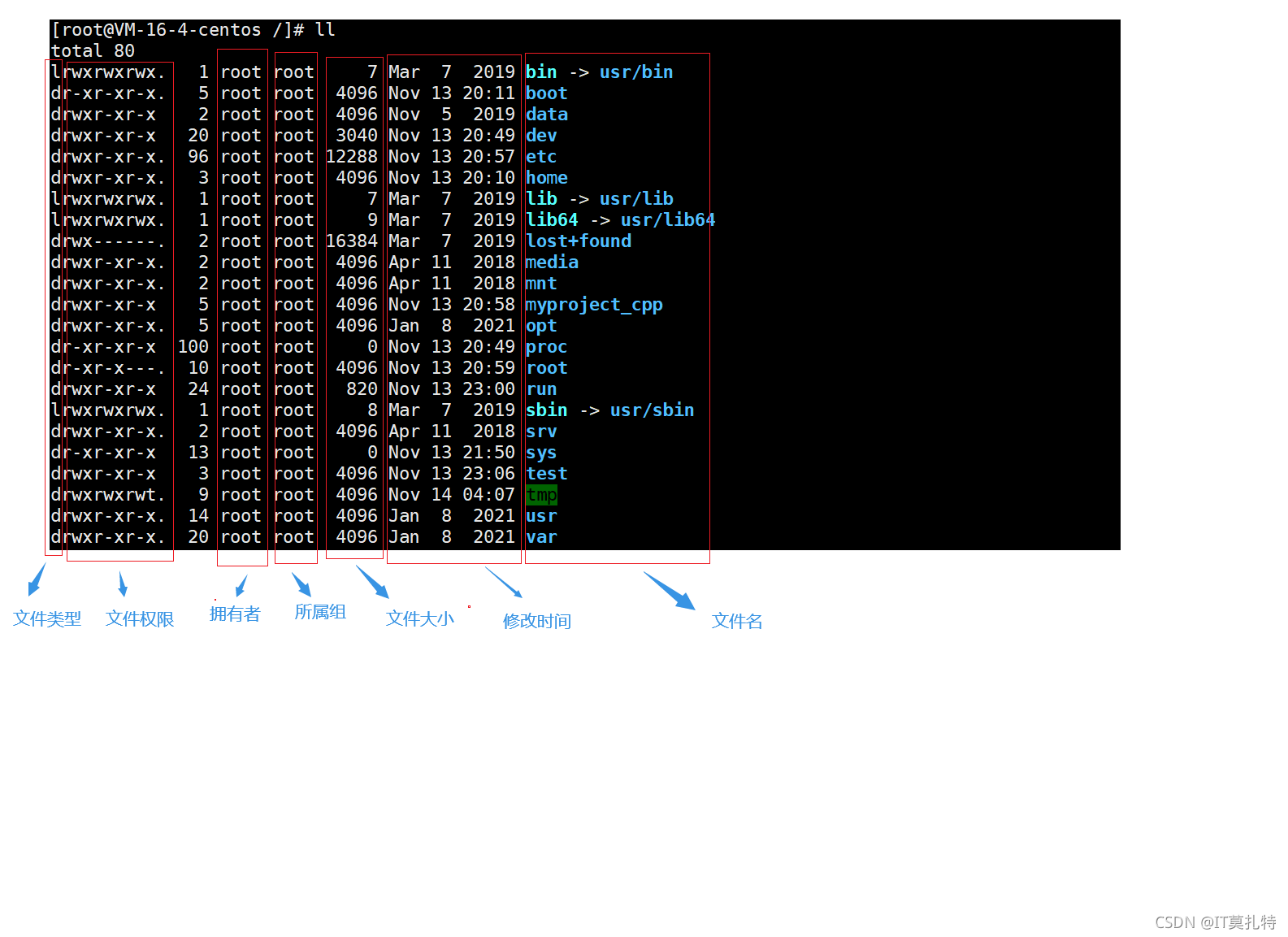Click the size value '12288' for etc

pyautogui.click(x=352, y=157)
